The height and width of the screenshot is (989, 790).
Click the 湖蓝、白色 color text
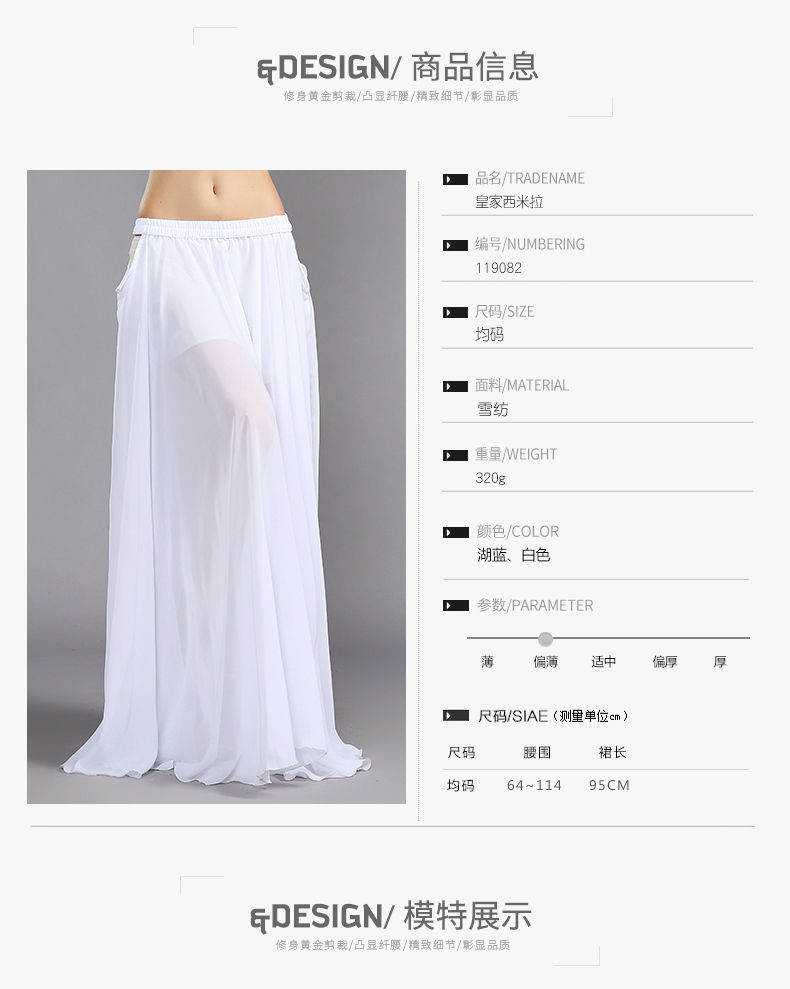(514, 555)
